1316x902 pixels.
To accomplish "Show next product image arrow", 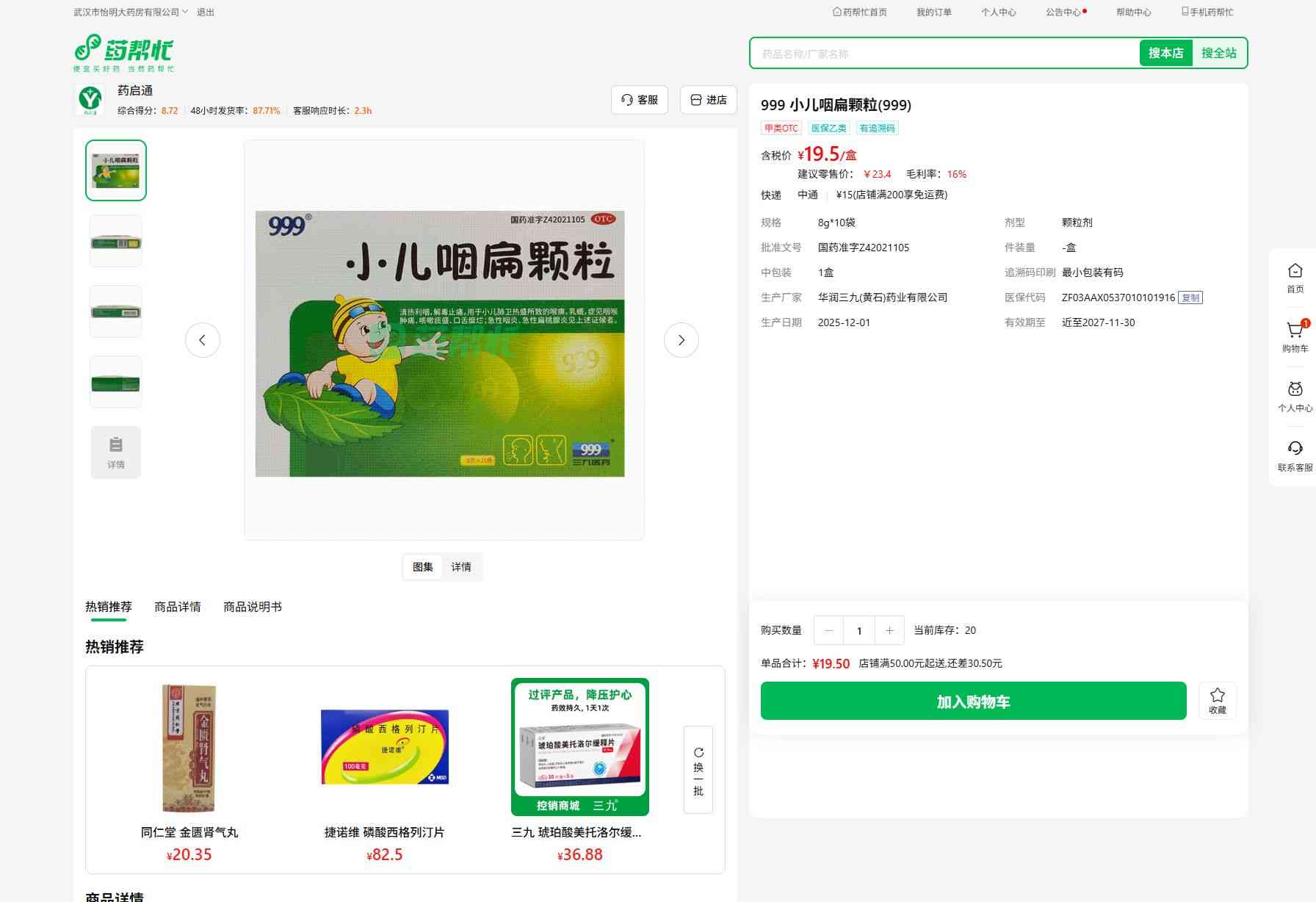I will pyautogui.click(x=681, y=340).
